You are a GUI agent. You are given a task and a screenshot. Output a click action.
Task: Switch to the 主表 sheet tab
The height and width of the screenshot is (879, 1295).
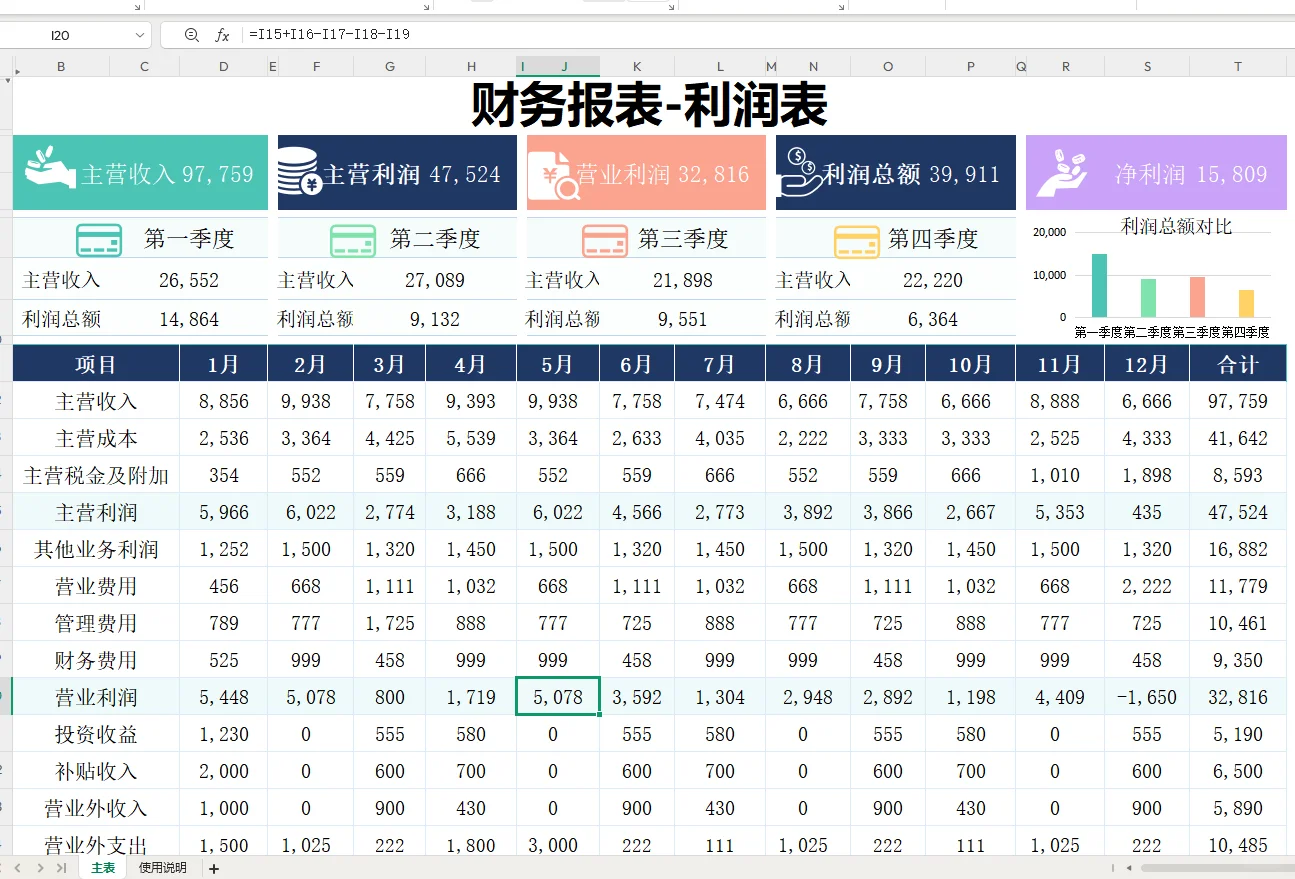click(103, 868)
